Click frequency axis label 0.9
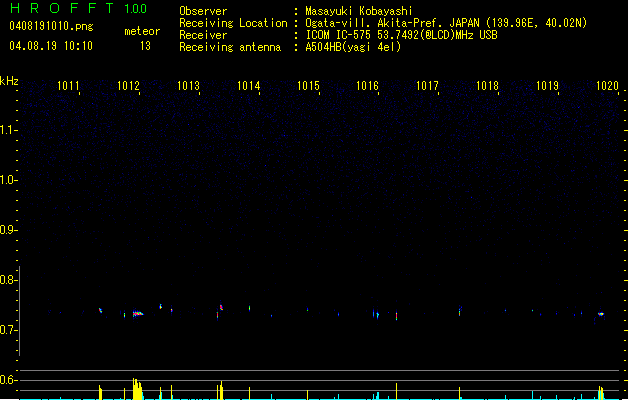 tap(8, 230)
